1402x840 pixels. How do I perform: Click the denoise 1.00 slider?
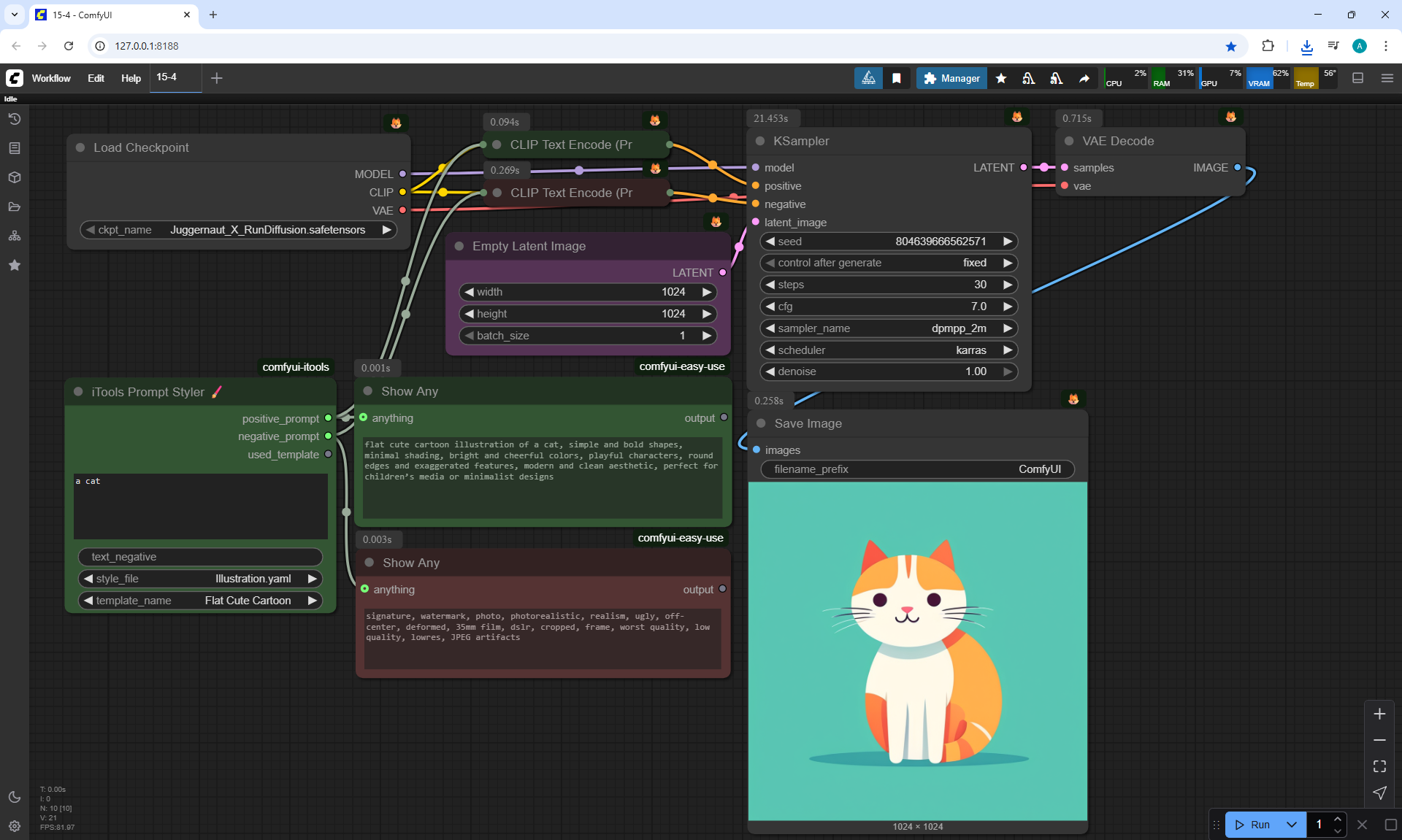tap(888, 371)
